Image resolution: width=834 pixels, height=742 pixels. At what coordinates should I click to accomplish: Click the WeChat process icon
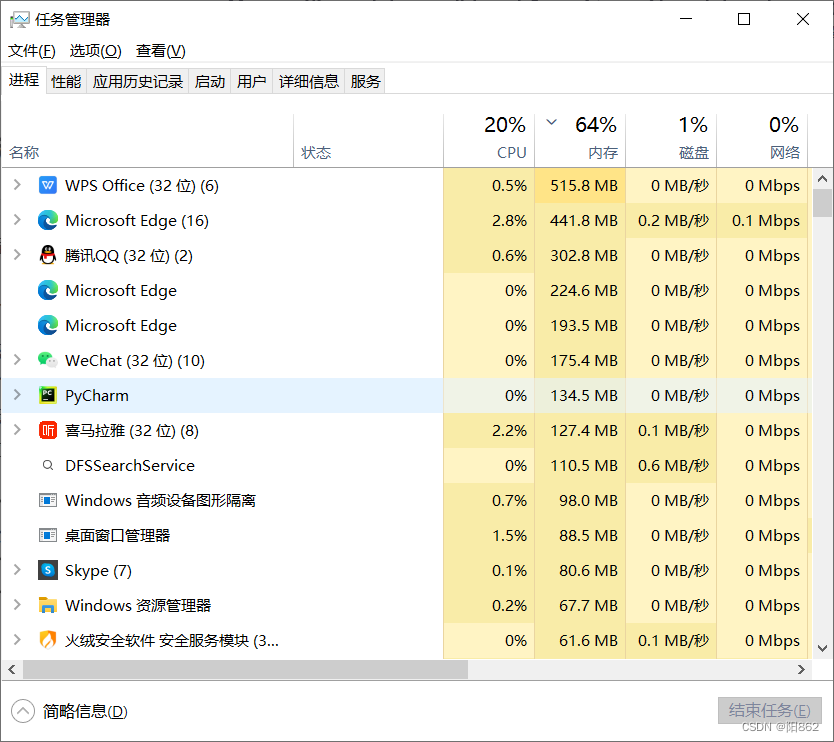(x=48, y=360)
